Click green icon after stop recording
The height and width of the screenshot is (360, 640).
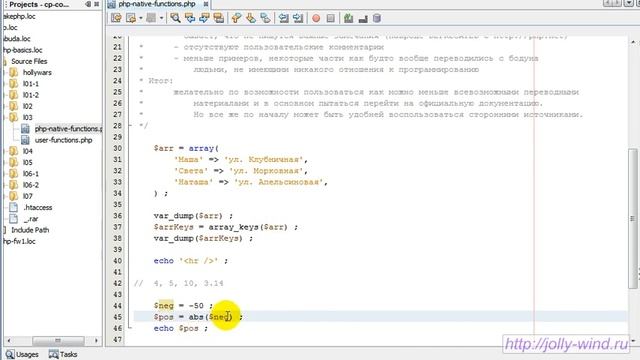coord(348,18)
